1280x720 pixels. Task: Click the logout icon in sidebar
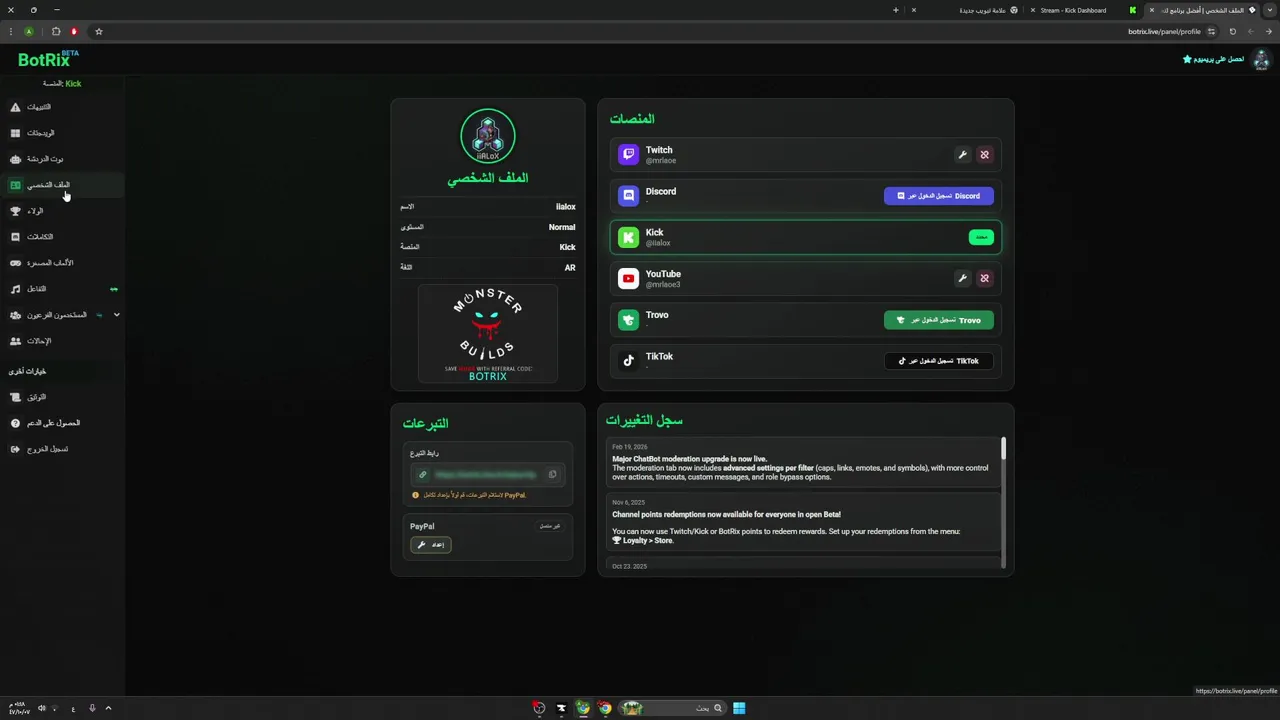point(15,449)
